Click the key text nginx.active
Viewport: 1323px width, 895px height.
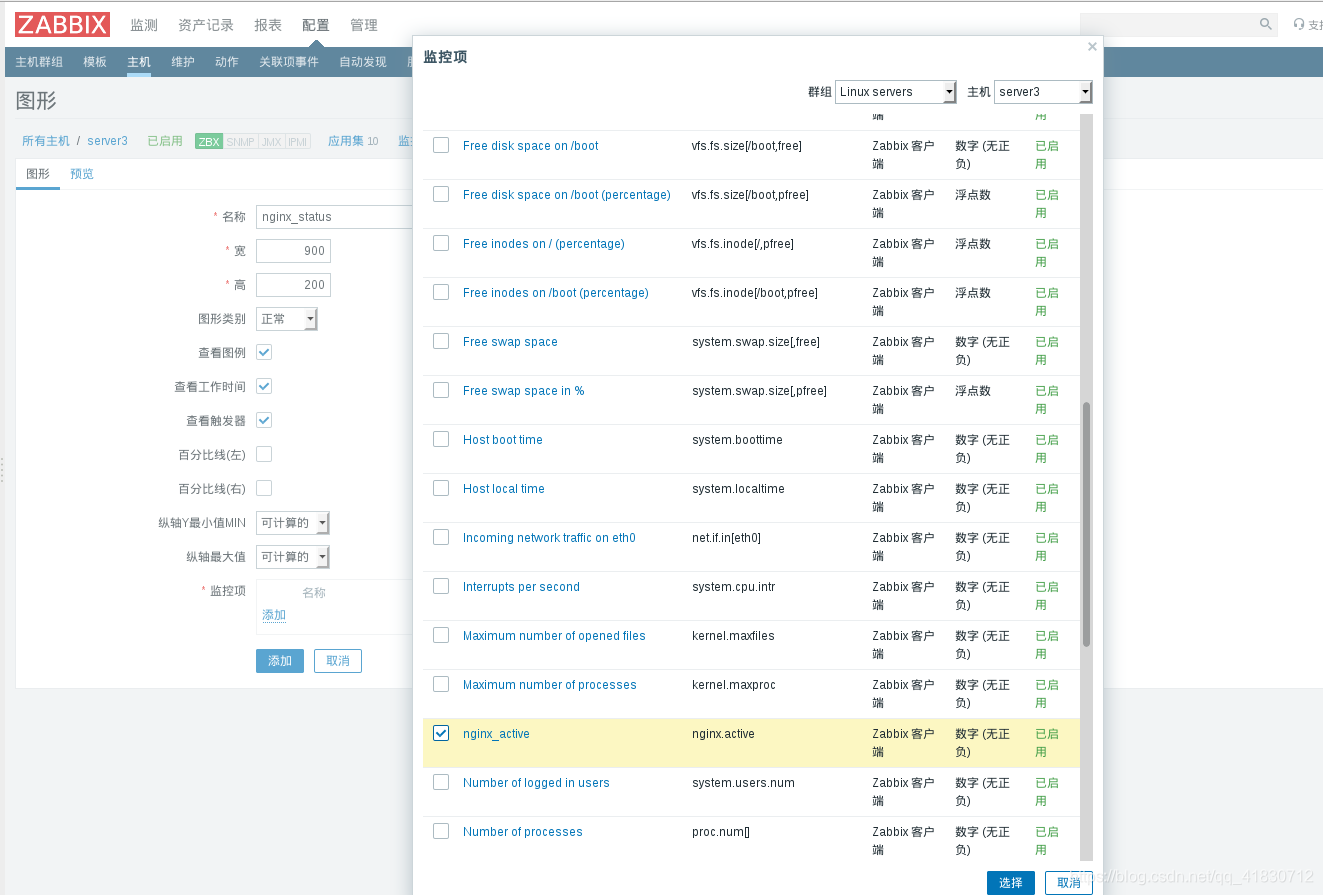pyautogui.click(x=723, y=734)
